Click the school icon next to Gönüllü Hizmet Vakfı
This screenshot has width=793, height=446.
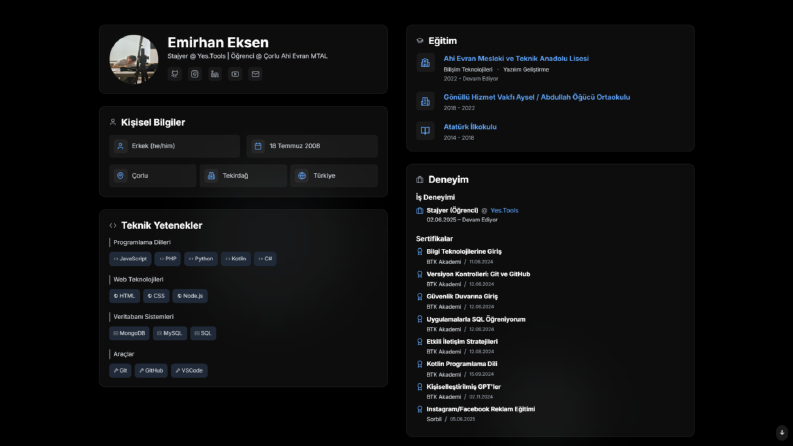425,101
